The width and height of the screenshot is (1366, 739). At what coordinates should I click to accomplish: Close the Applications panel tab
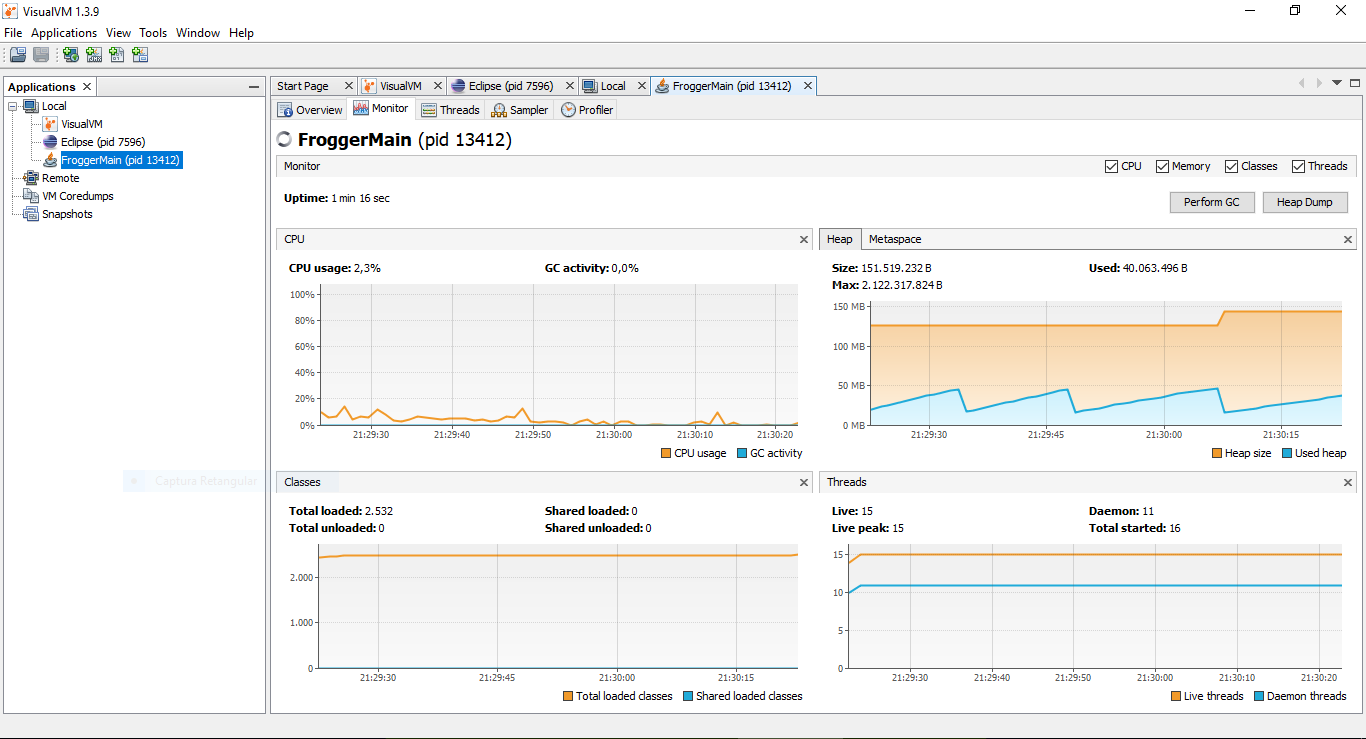tap(87, 87)
